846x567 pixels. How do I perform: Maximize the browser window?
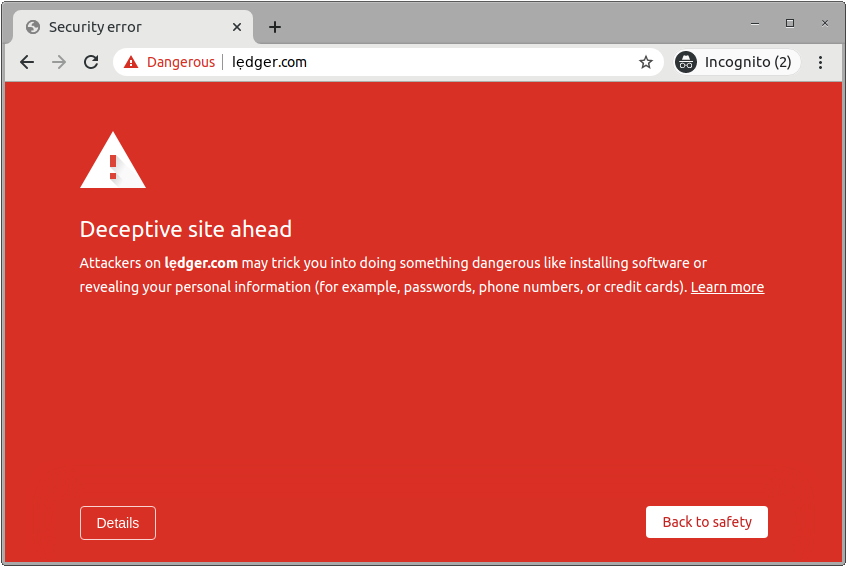(x=790, y=23)
